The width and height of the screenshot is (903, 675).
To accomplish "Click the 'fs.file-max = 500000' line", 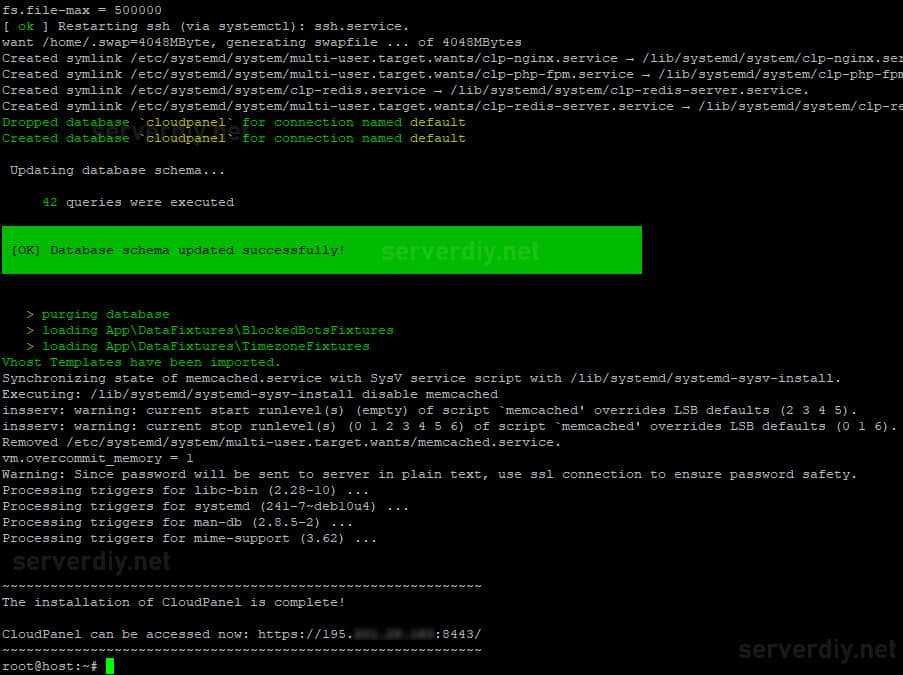I will click(x=82, y=10).
